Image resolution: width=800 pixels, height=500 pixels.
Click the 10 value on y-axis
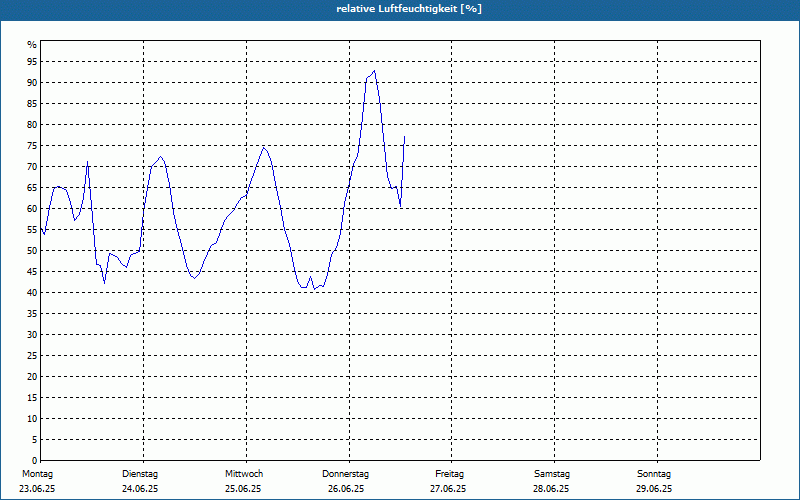pos(32,419)
